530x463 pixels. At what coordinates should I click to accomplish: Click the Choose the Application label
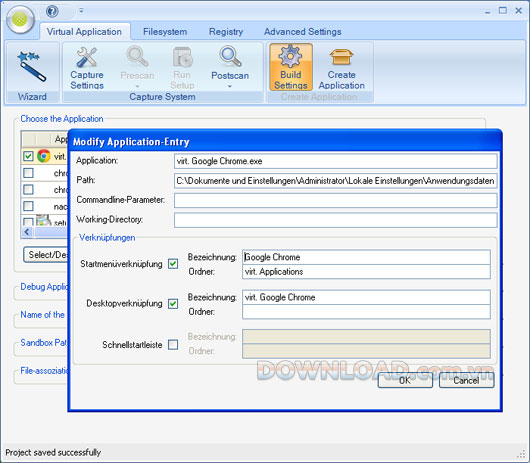62,119
